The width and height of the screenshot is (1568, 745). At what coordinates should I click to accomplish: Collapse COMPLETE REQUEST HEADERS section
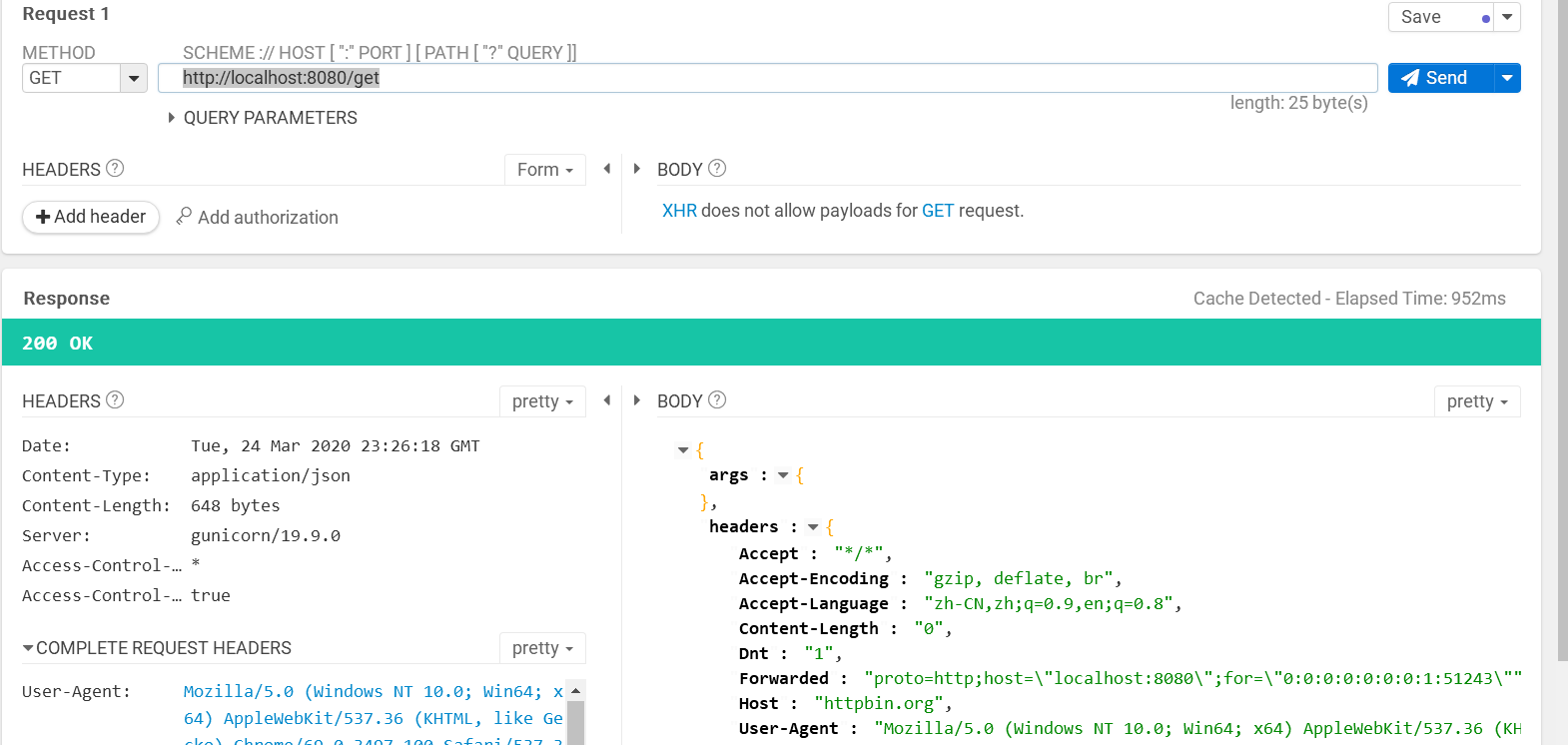click(157, 648)
